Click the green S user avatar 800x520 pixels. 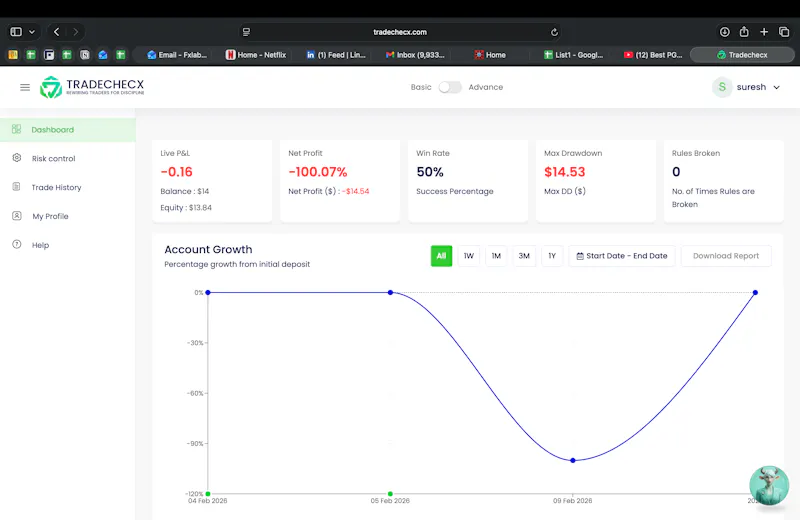click(722, 87)
